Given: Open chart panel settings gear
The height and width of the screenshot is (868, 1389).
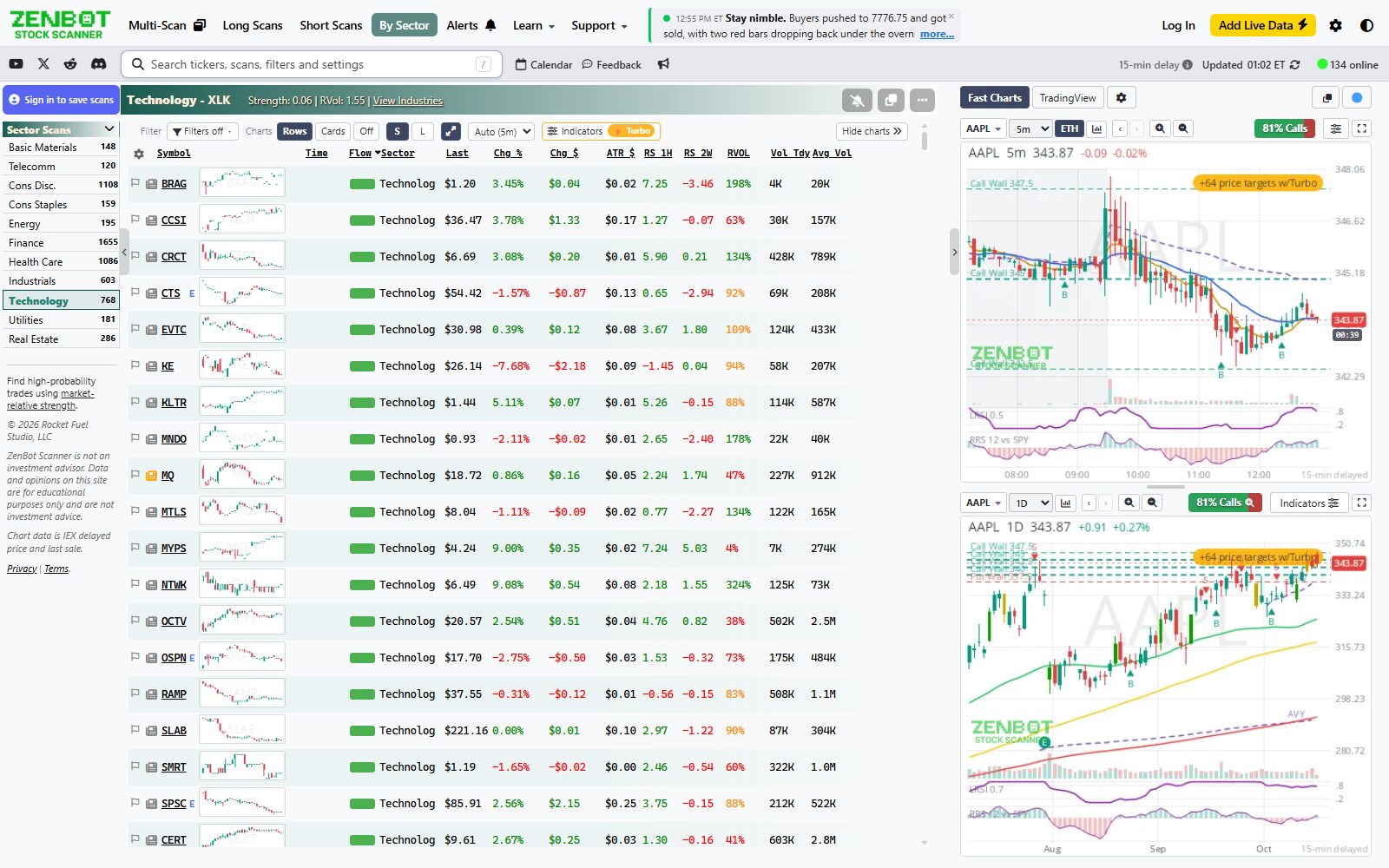Looking at the screenshot, I should pyautogui.click(x=1121, y=98).
